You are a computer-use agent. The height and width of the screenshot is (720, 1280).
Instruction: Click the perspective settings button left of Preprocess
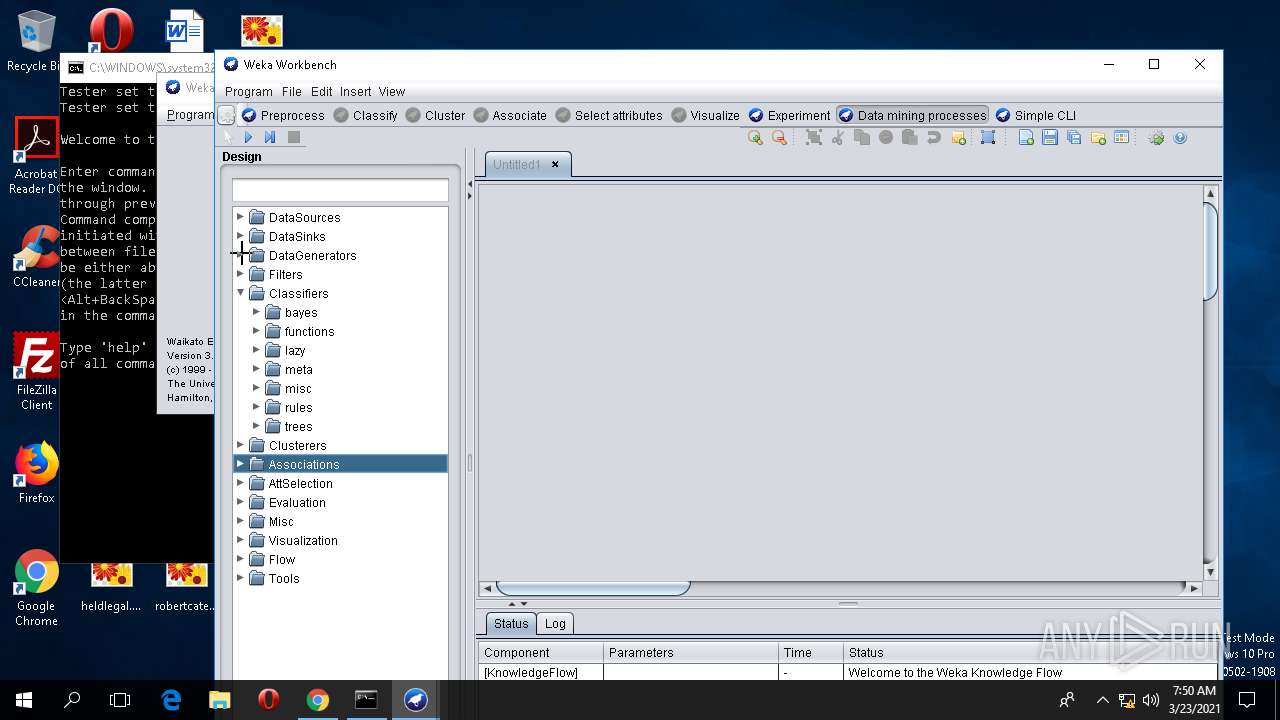227,115
